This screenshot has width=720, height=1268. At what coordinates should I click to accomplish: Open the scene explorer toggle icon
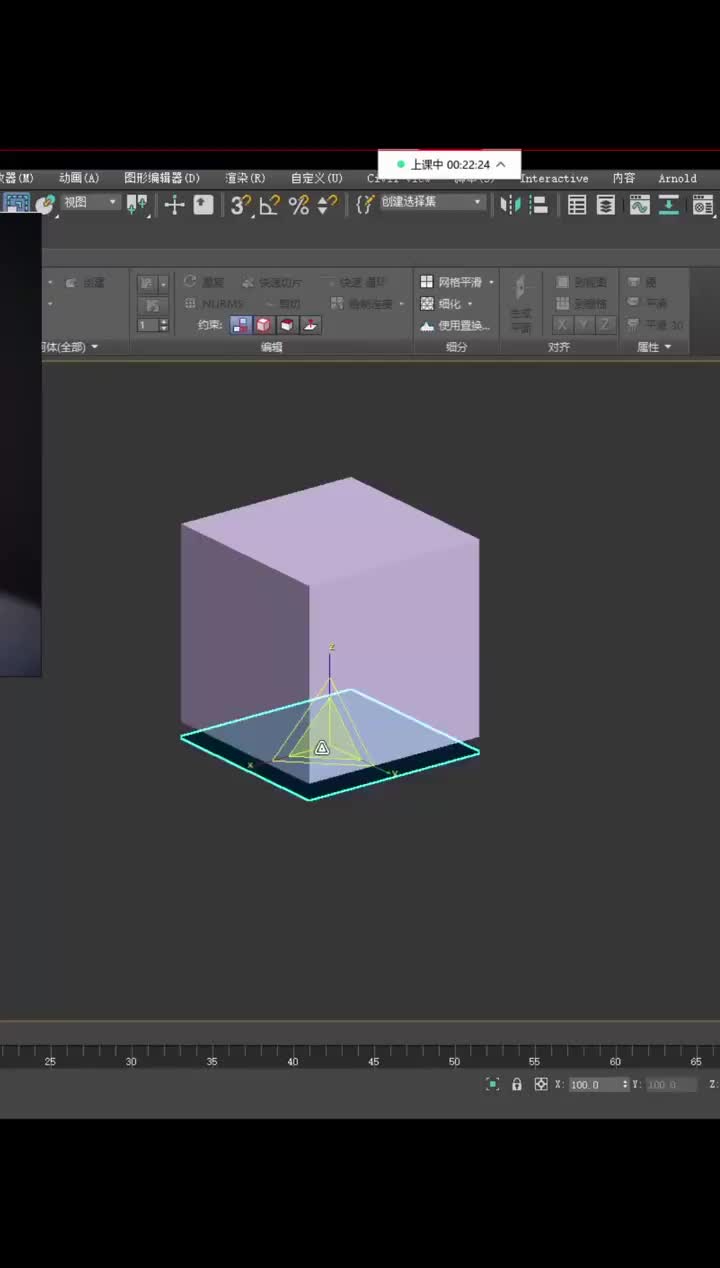click(x=577, y=204)
